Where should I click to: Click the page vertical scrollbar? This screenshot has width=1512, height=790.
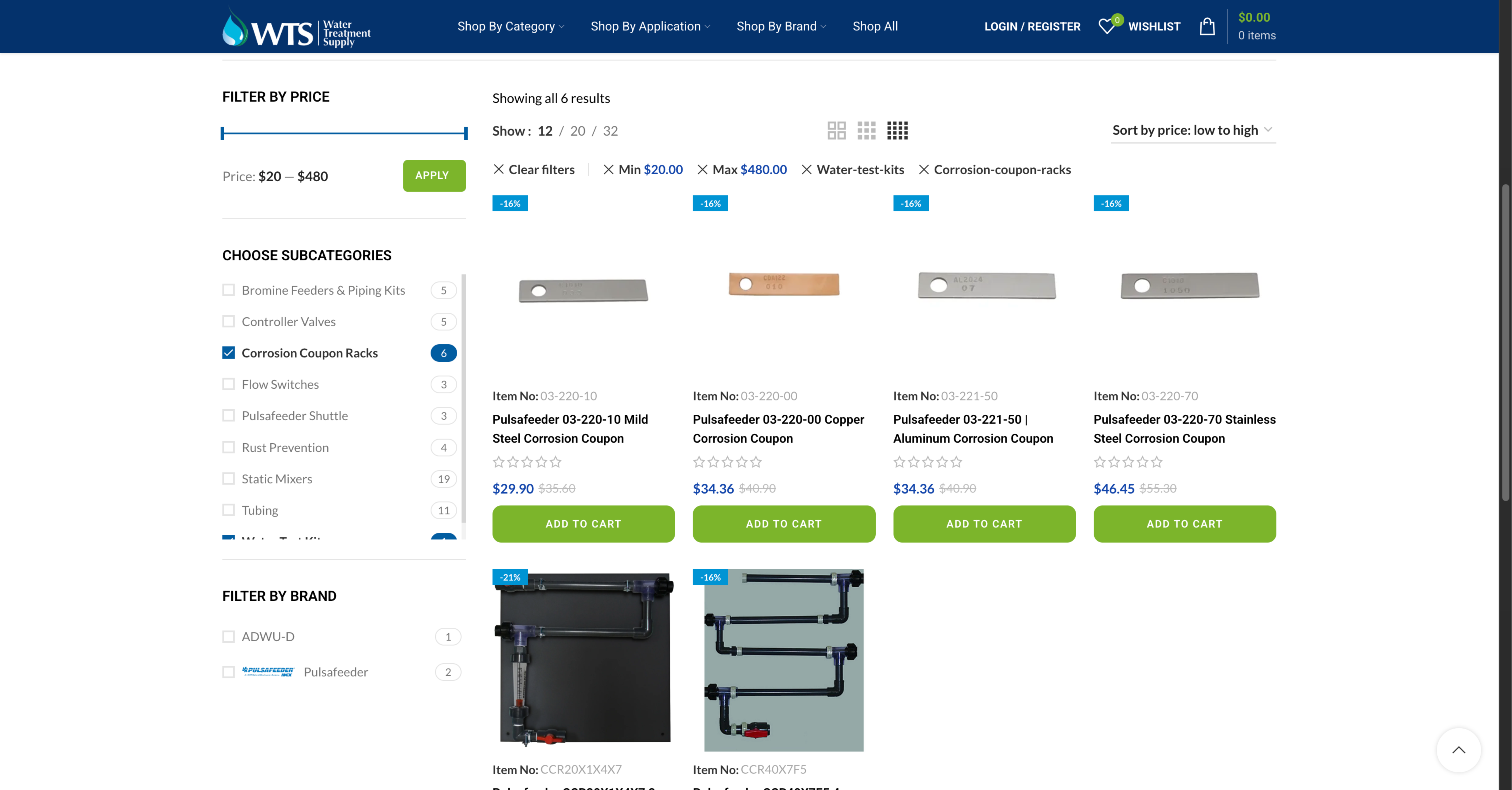pos(1506,343)
